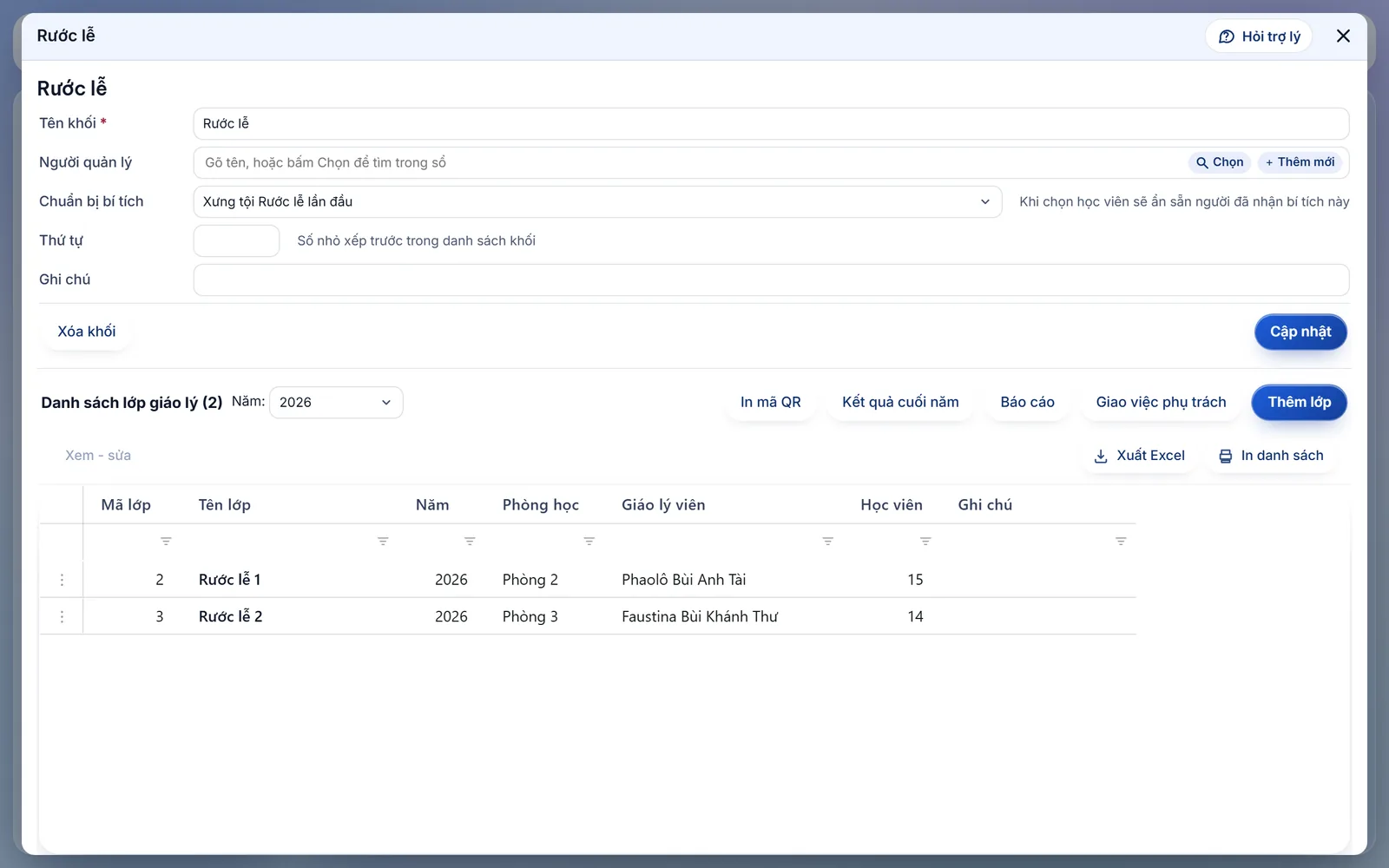Click the printer icon in In danh sách
This screenshot has height=868, width=1389.
pyautogui.click(x=1225, y=456)
